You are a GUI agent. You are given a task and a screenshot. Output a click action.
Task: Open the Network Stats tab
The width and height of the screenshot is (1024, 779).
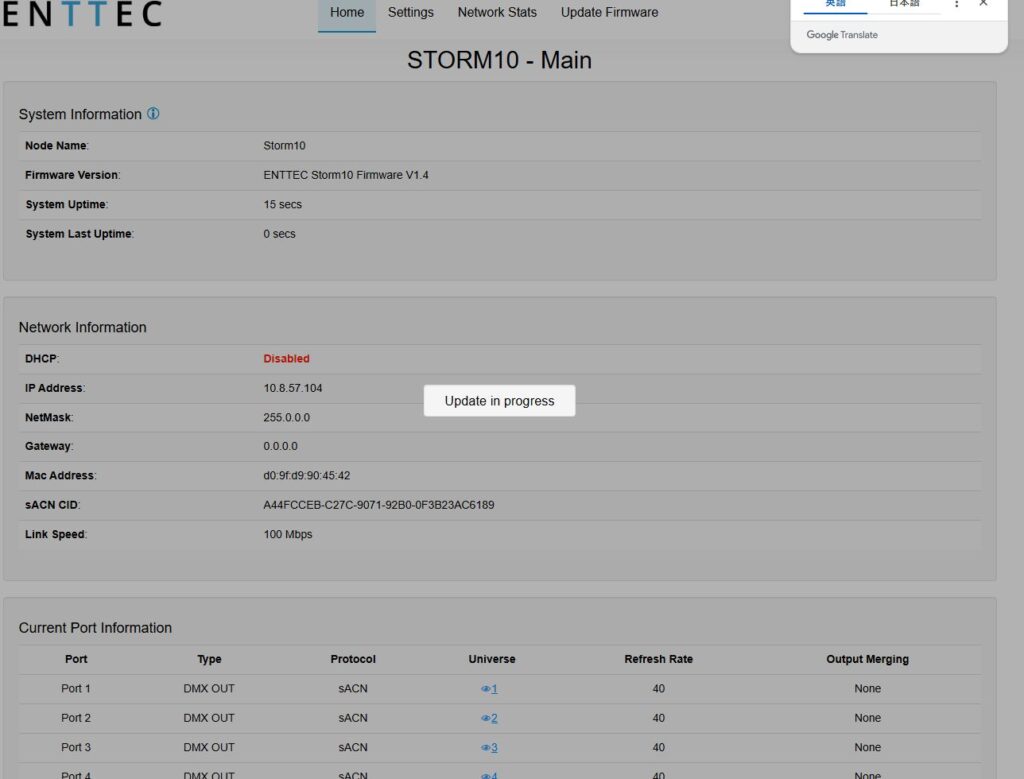click(497, 12)
